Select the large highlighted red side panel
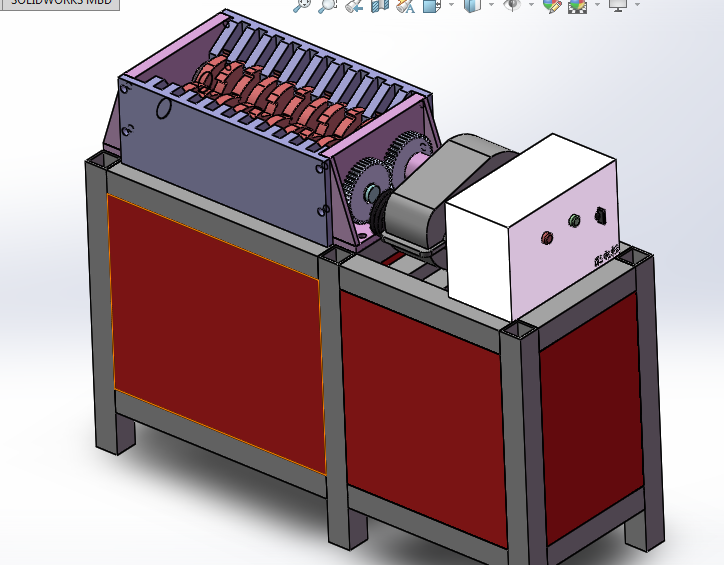Viewport: 724px width, 565px height. coord(217,335)
